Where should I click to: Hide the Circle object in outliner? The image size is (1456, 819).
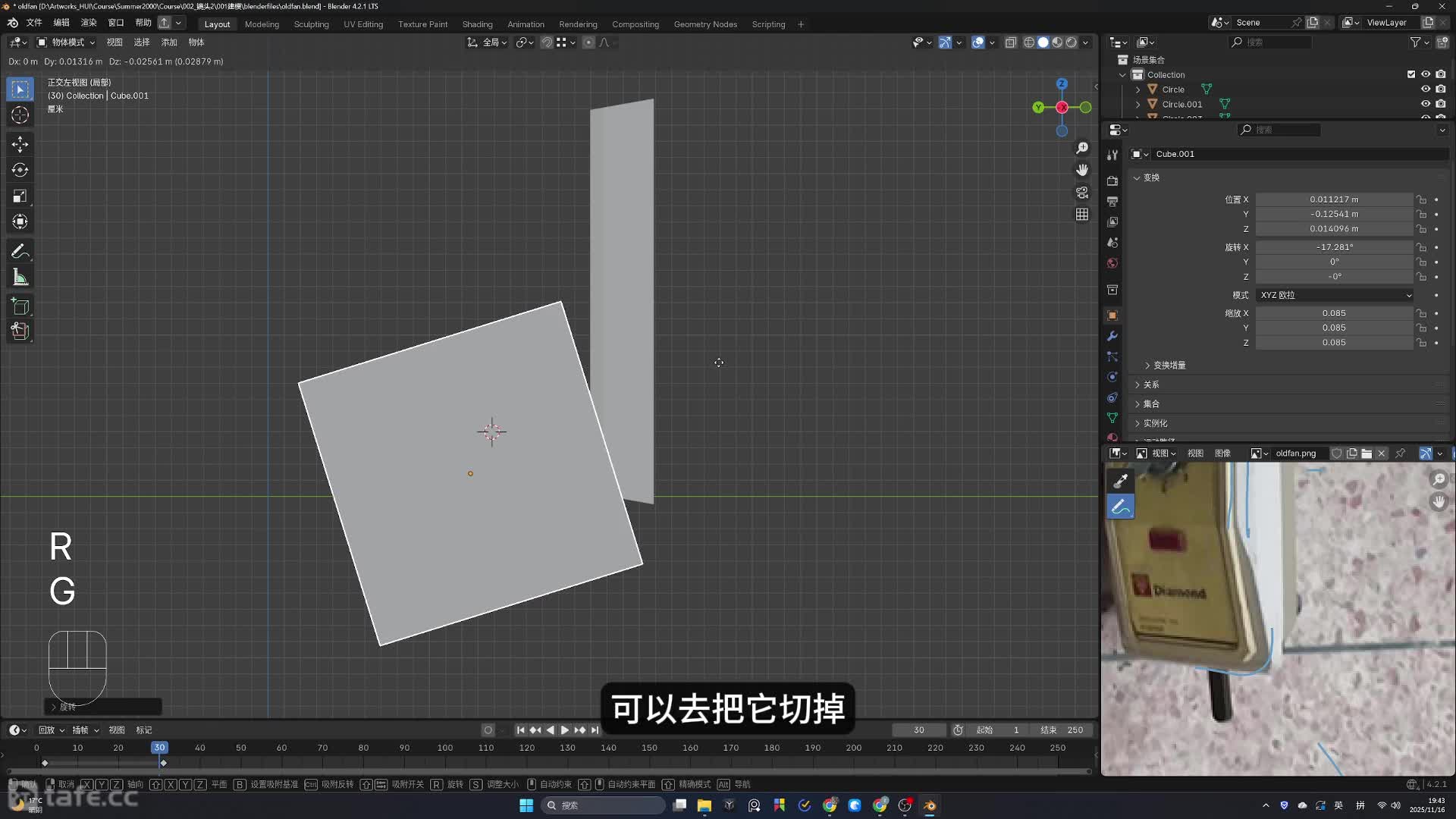point(1426,89)
